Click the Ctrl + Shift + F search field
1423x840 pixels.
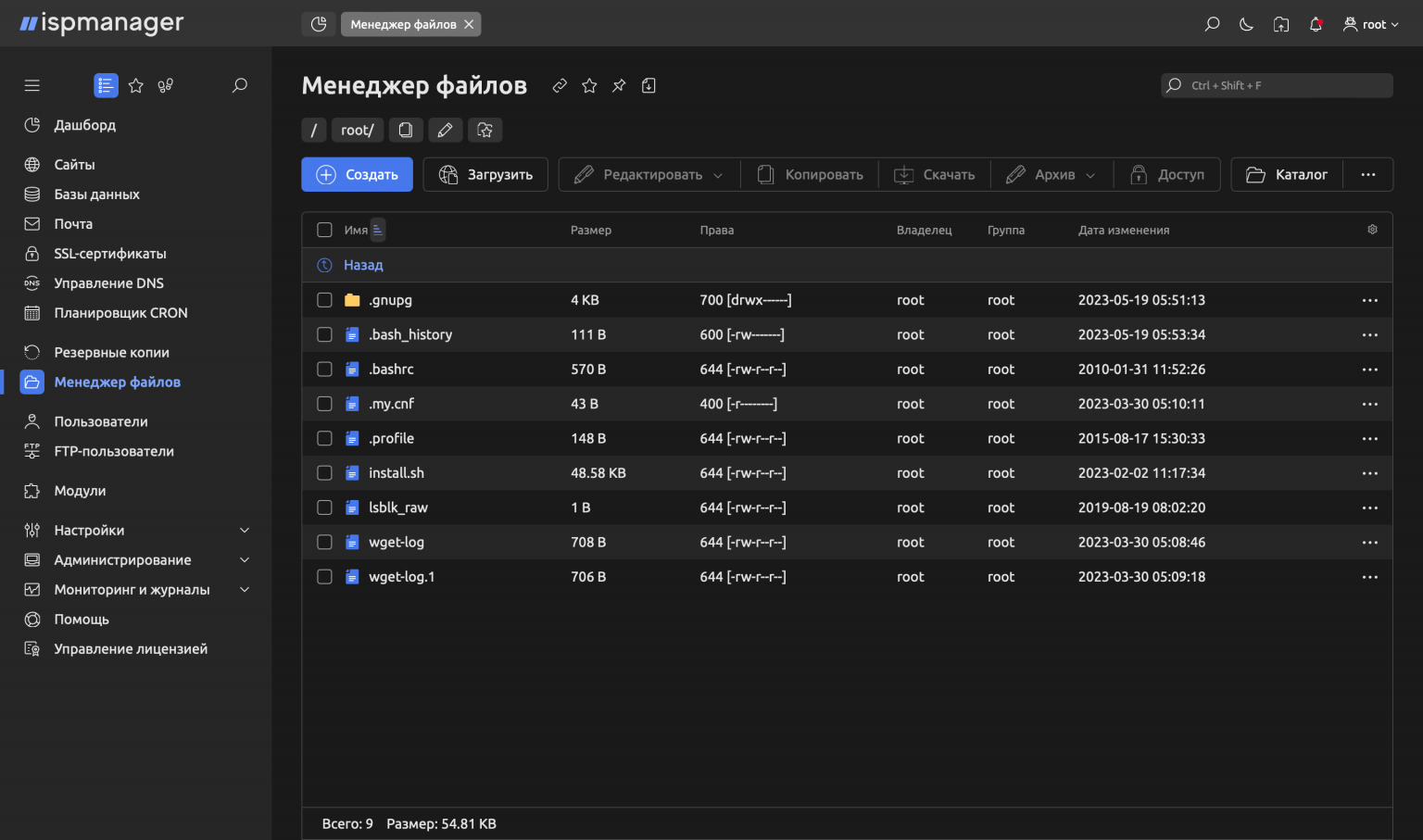pos(1277,84)
